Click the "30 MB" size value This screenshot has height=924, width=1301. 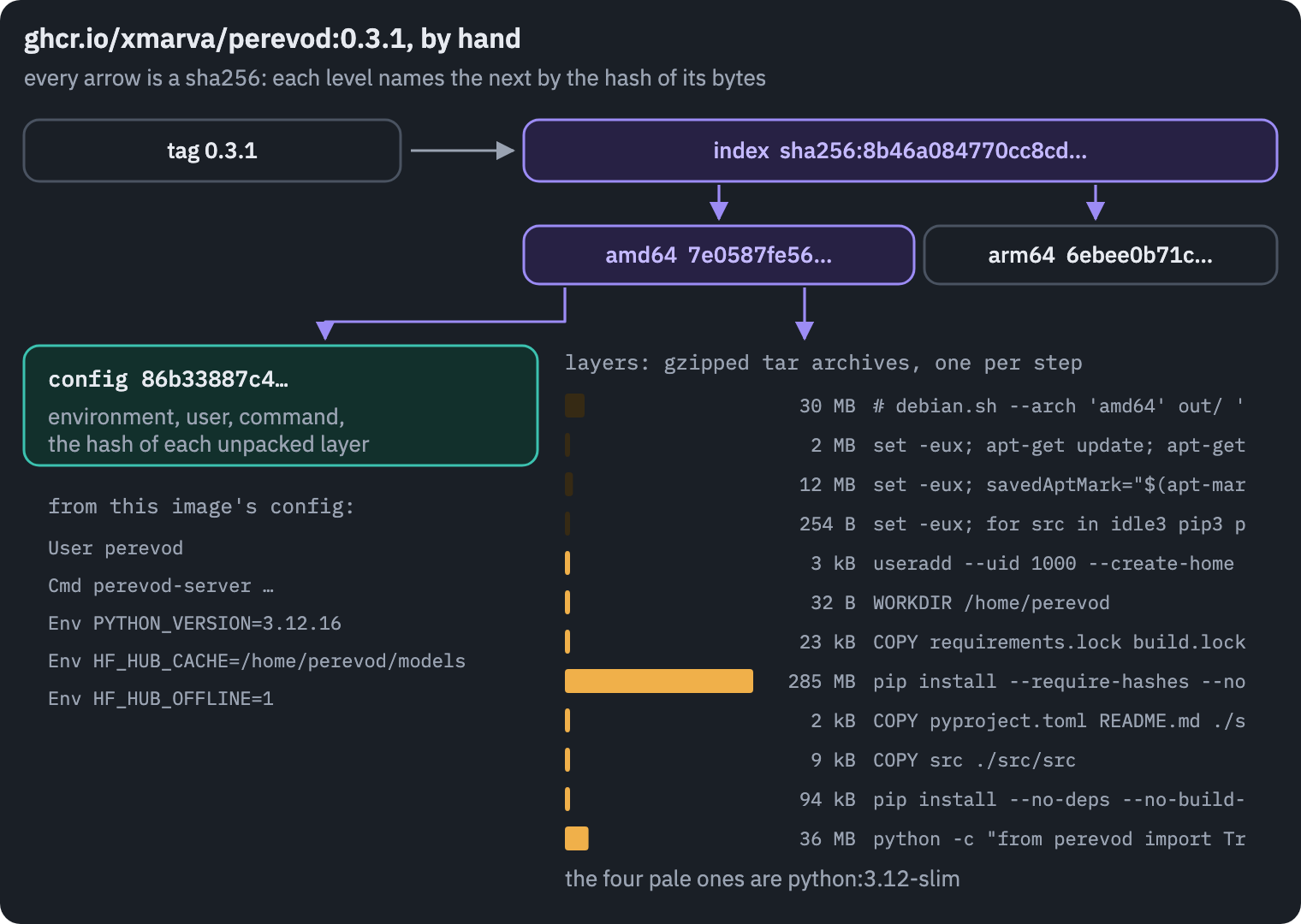point(828,406)
